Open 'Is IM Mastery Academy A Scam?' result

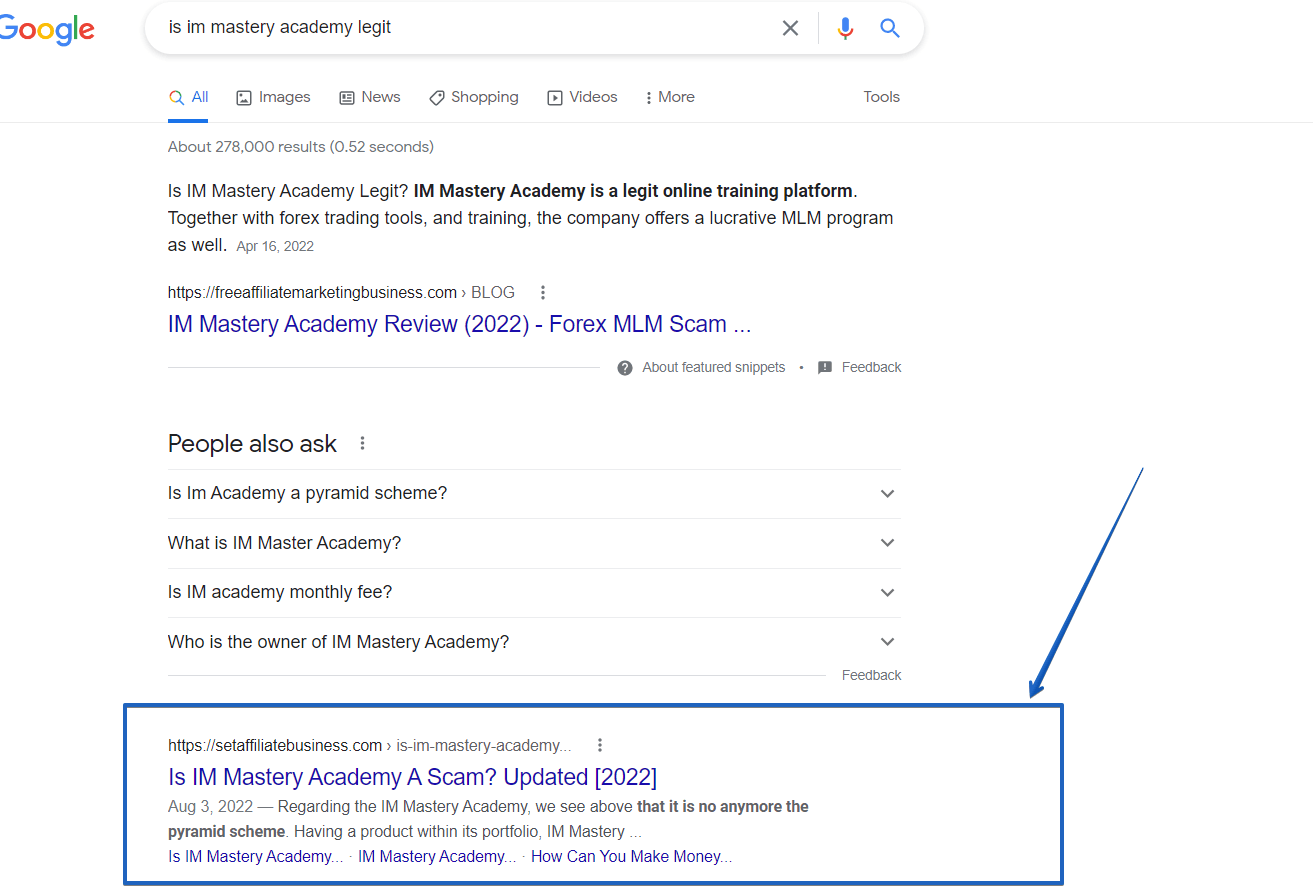point(412,777)
